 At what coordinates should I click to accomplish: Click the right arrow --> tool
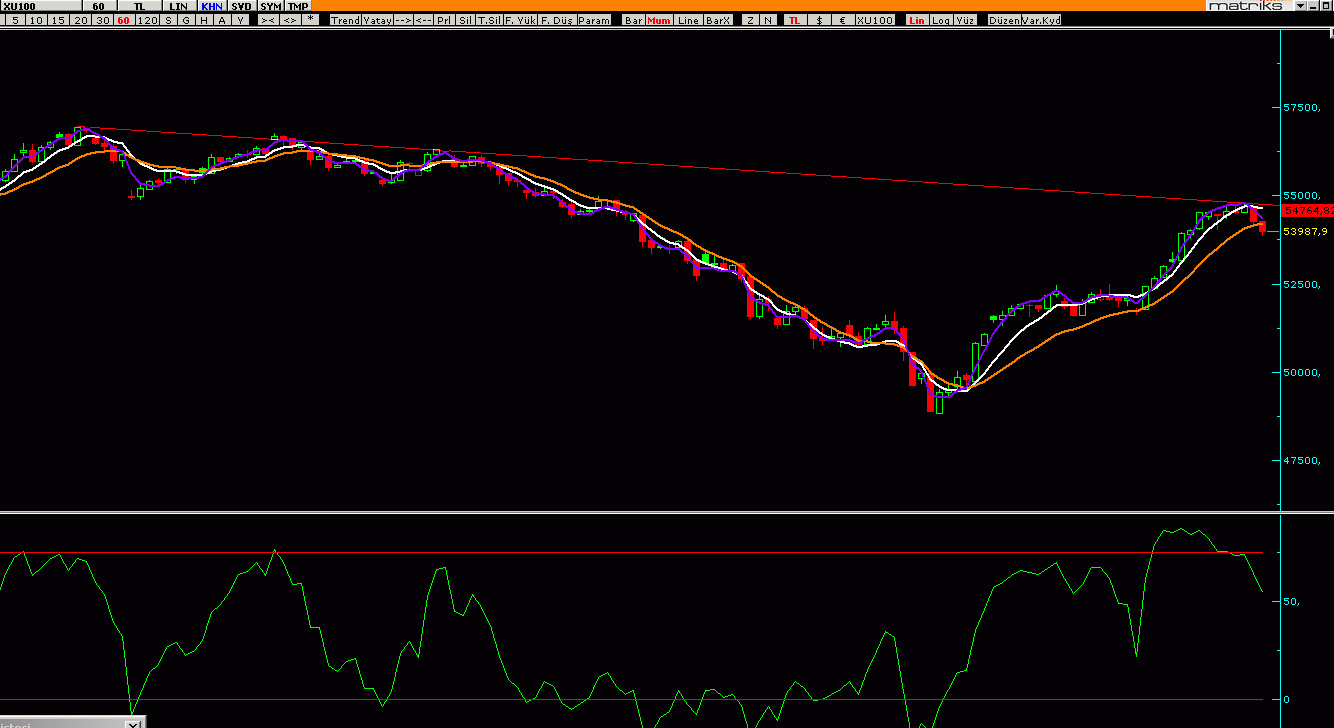click(x=403, y=20)
